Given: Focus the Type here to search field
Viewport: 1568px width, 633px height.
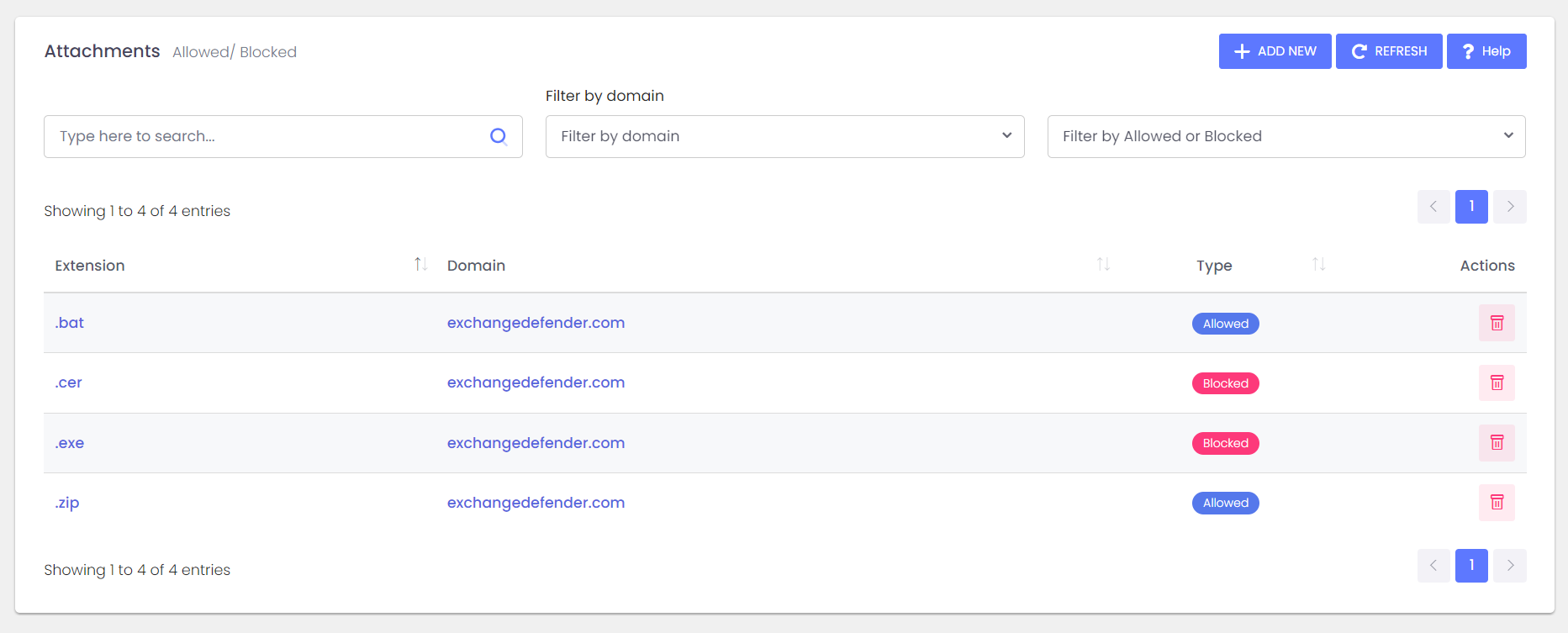Looking at the screenshot, I should tap(269, 136).
